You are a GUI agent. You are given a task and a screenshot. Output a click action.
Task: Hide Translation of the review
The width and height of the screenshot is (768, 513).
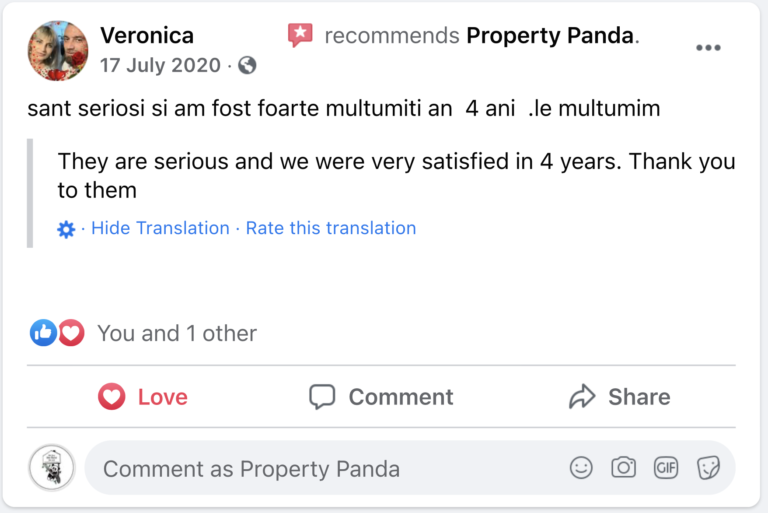[160, 228]
